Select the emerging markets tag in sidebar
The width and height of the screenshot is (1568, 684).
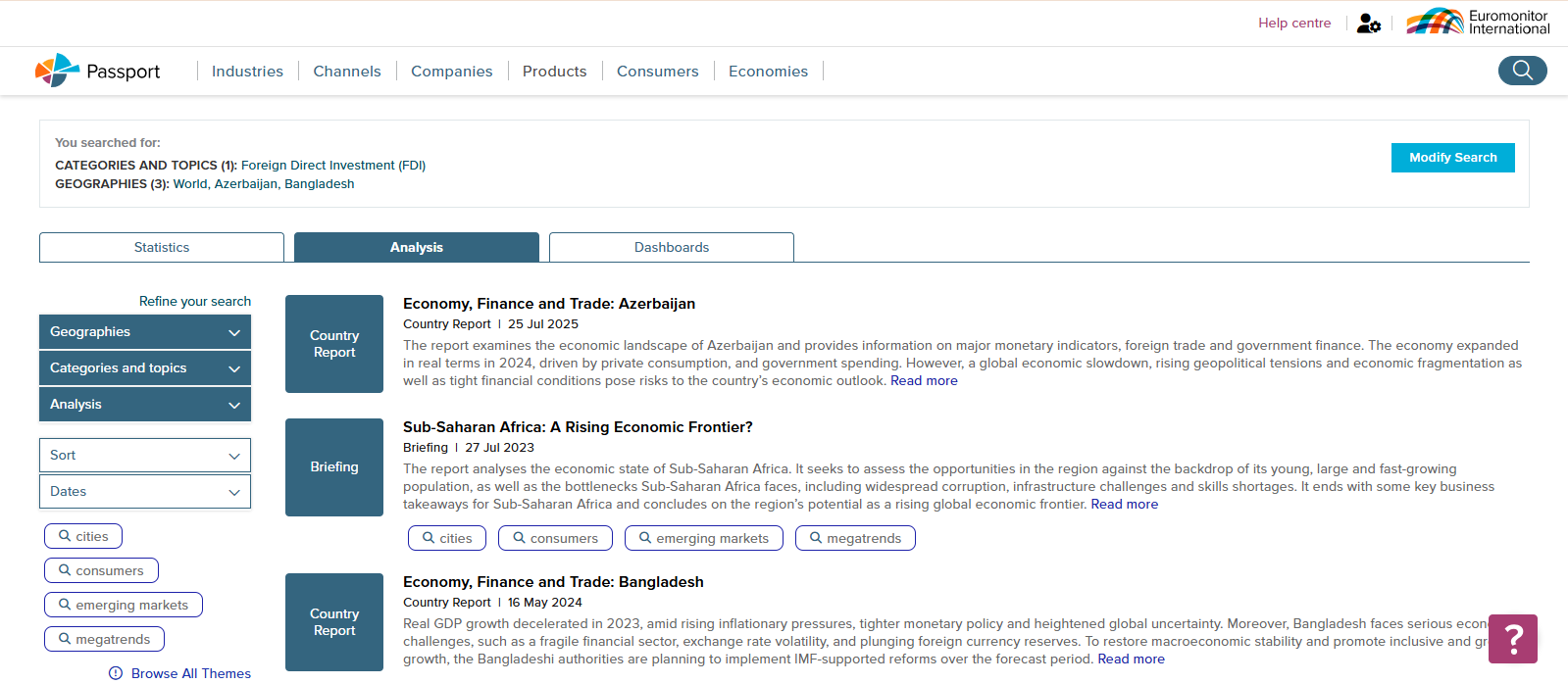tap(124, 606)
